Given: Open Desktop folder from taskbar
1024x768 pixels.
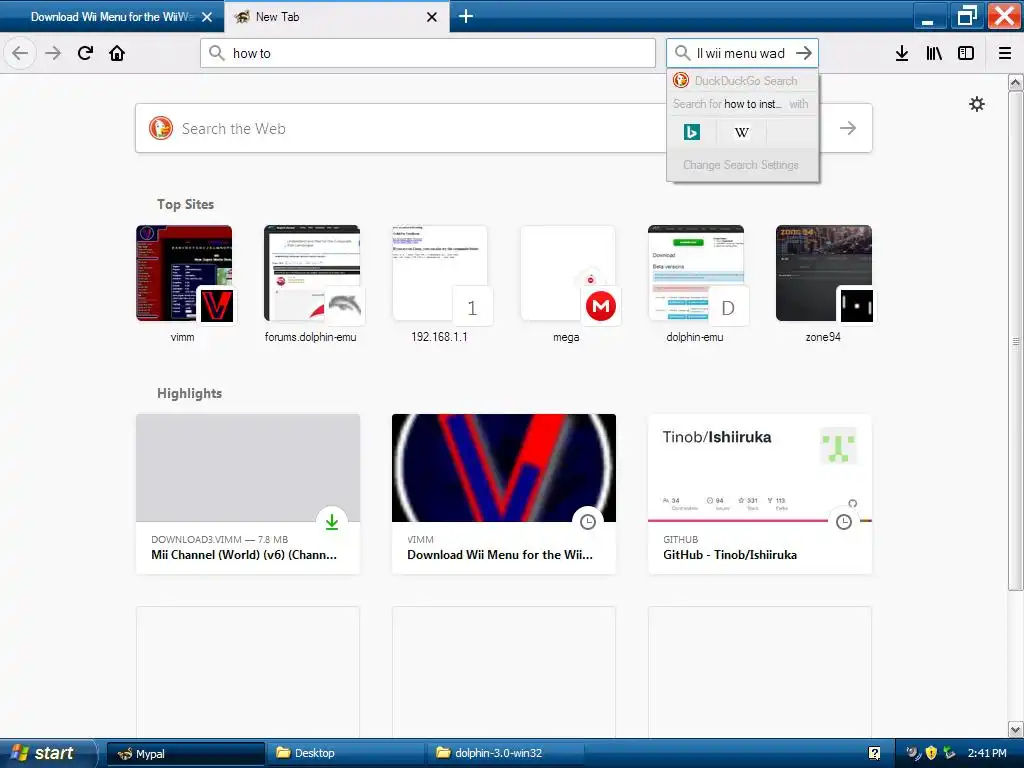Looking at the screenshot, I should point(345,754).
